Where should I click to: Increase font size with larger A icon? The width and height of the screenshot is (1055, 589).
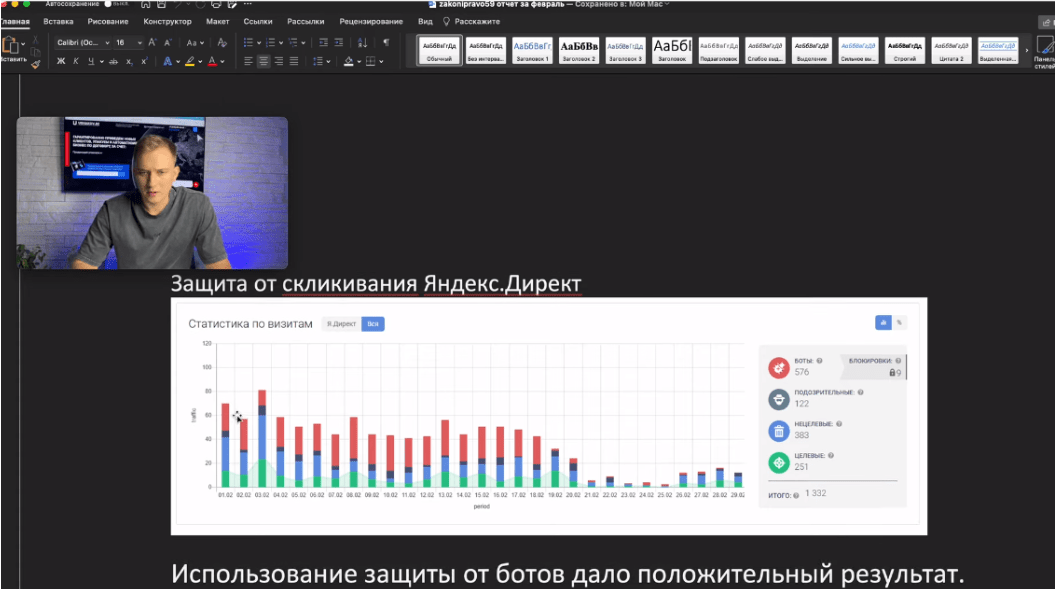coord(152,42)
